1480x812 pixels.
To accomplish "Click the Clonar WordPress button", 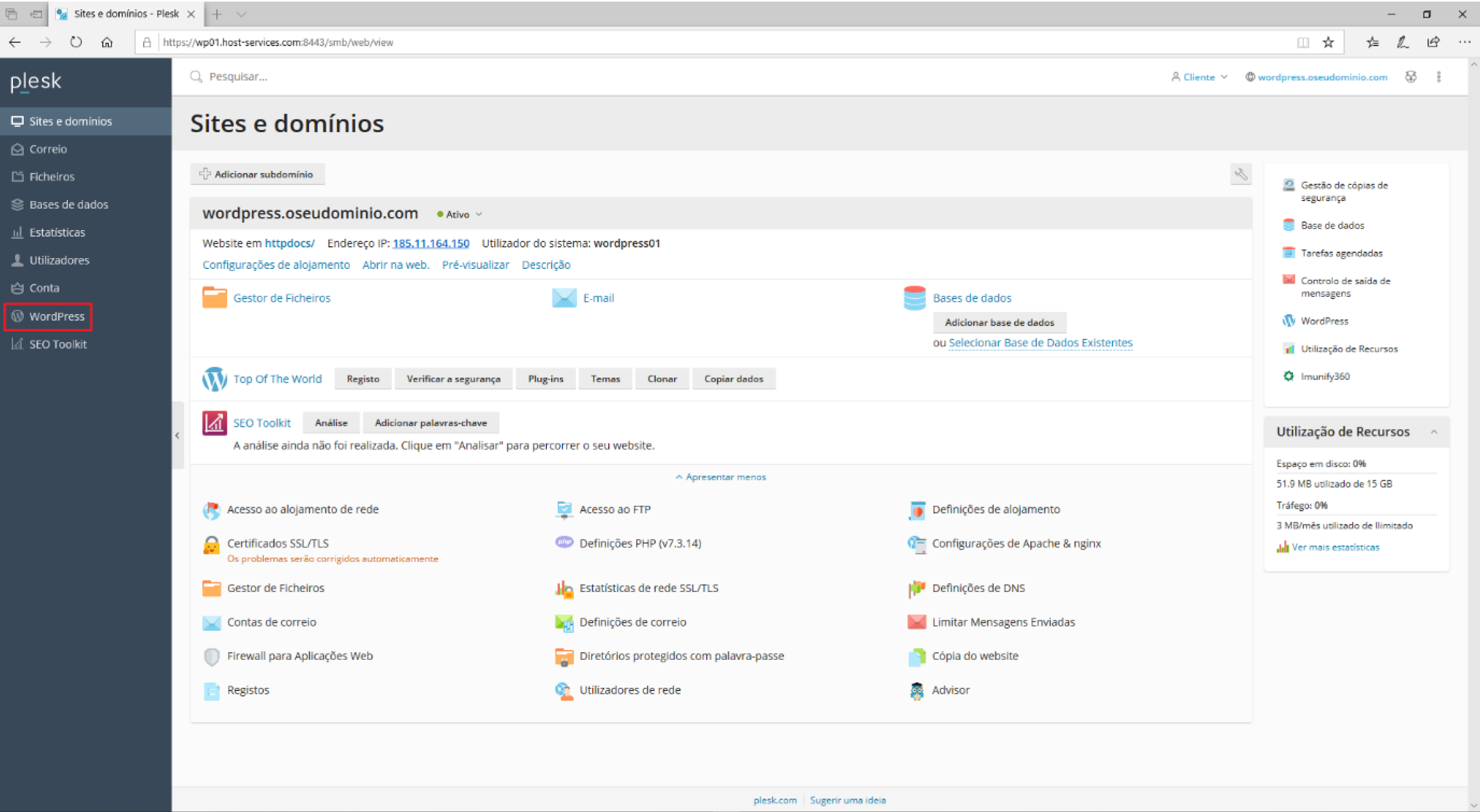I will pos(661,379).
